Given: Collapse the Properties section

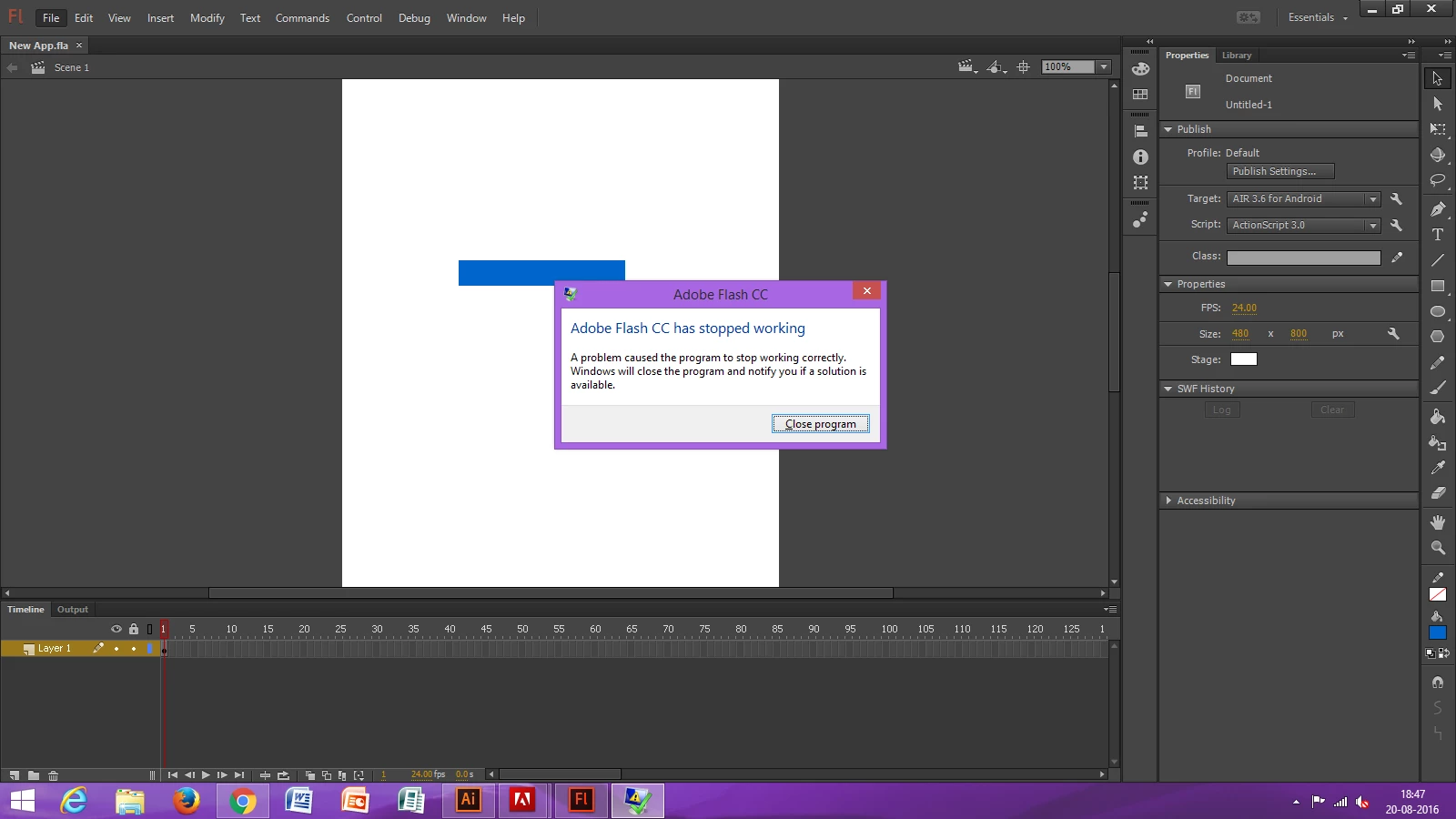Looking at the screenshot, I should (1168, 284).
